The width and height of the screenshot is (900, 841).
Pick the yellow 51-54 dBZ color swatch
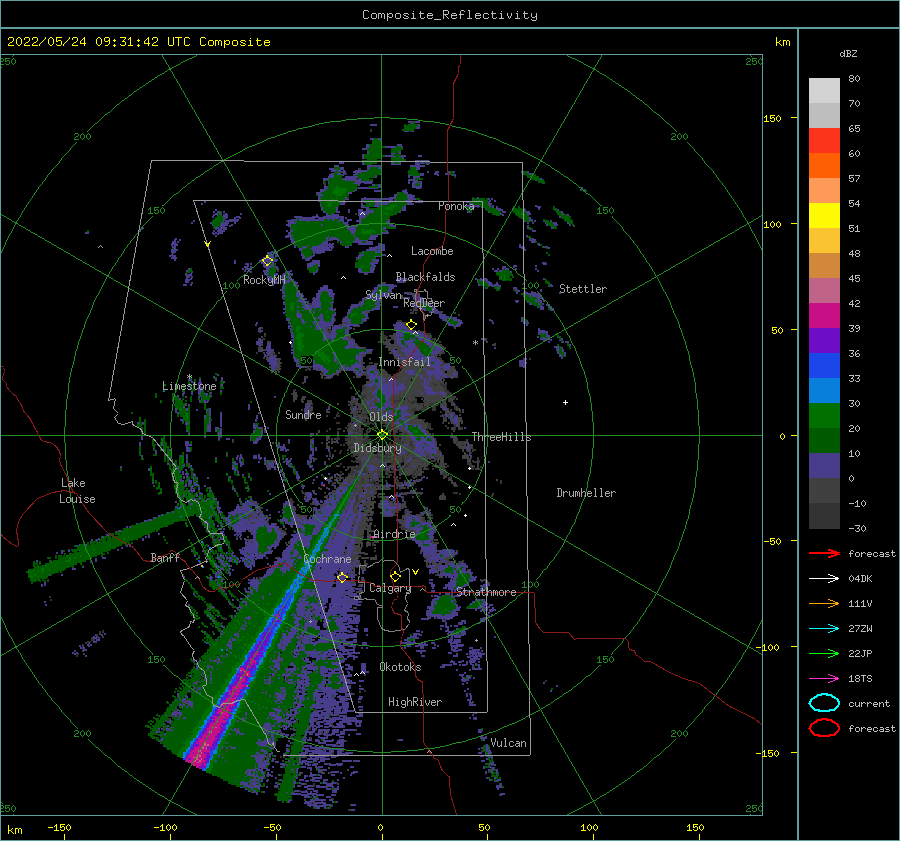824,215
